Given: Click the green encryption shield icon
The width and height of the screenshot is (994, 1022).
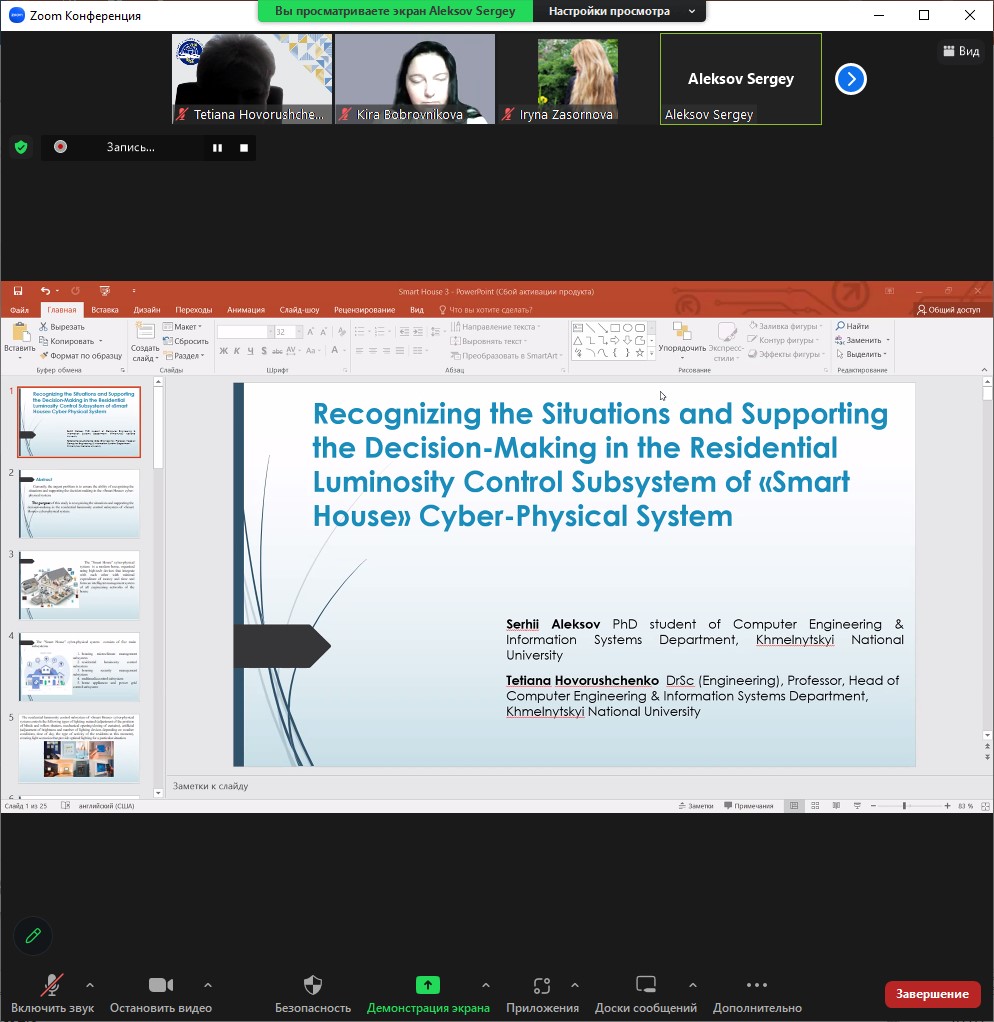Looking at the screenshot, I should tap(21, 147).
